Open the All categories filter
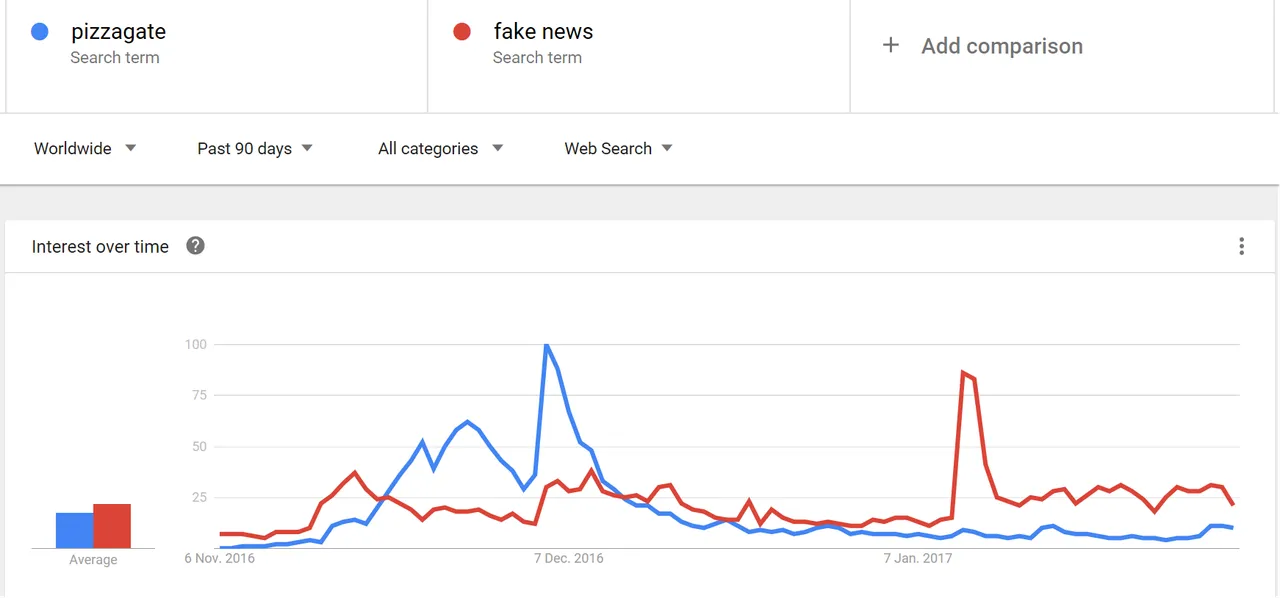The image size is (1280, 598). pyautogui.click(x=440, y=148)
